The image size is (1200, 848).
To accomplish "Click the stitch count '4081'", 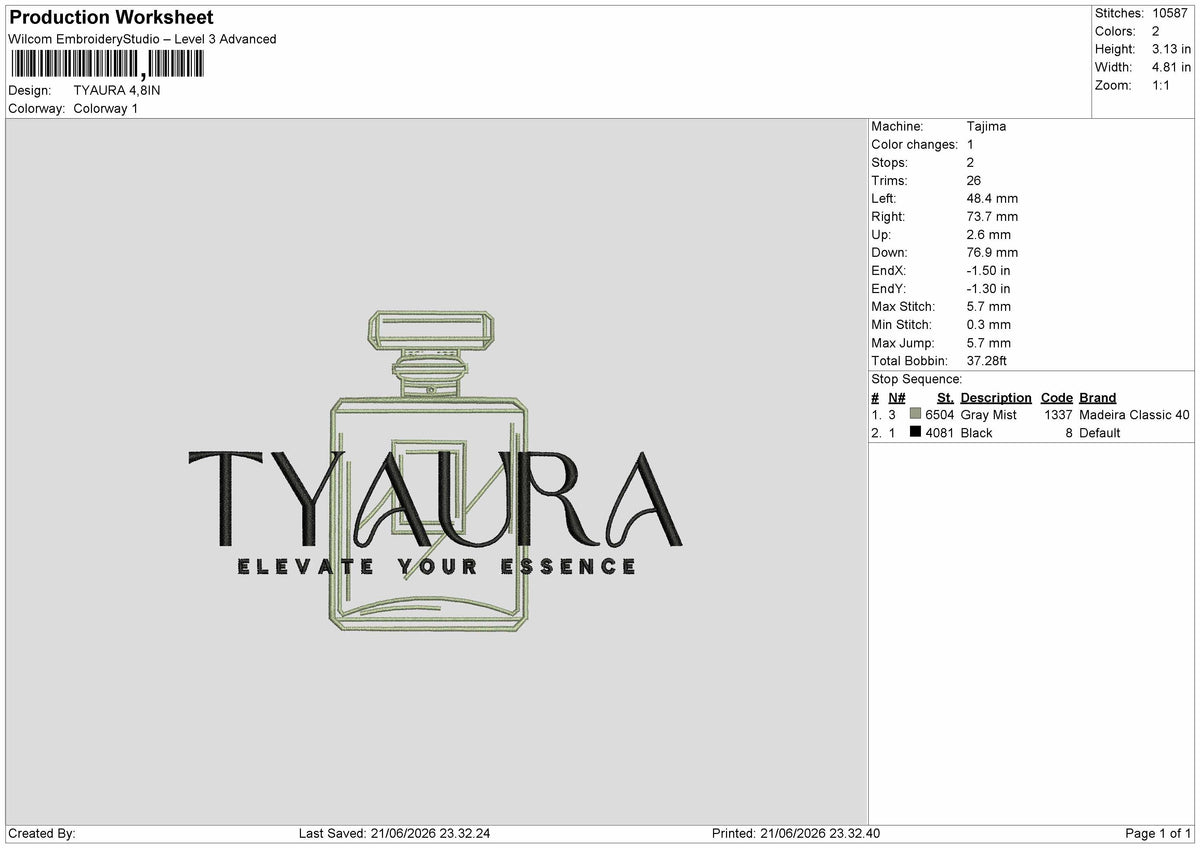I will pos(940,433).
